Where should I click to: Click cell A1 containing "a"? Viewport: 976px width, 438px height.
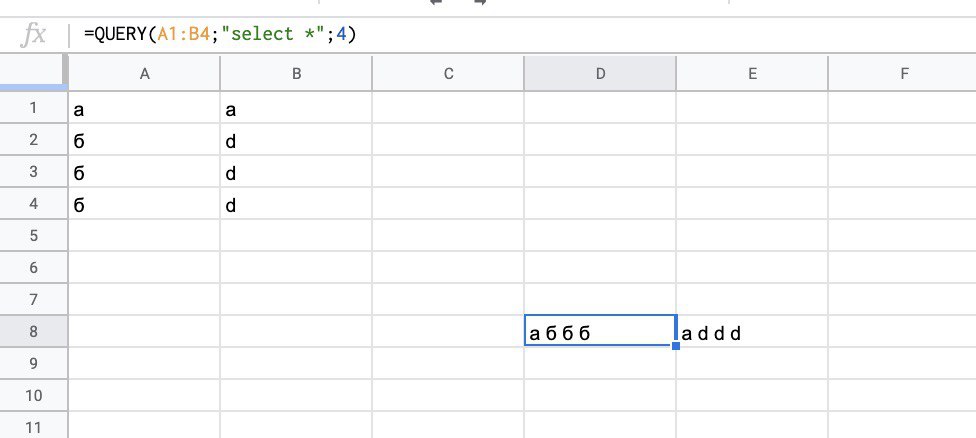[144, 108]
